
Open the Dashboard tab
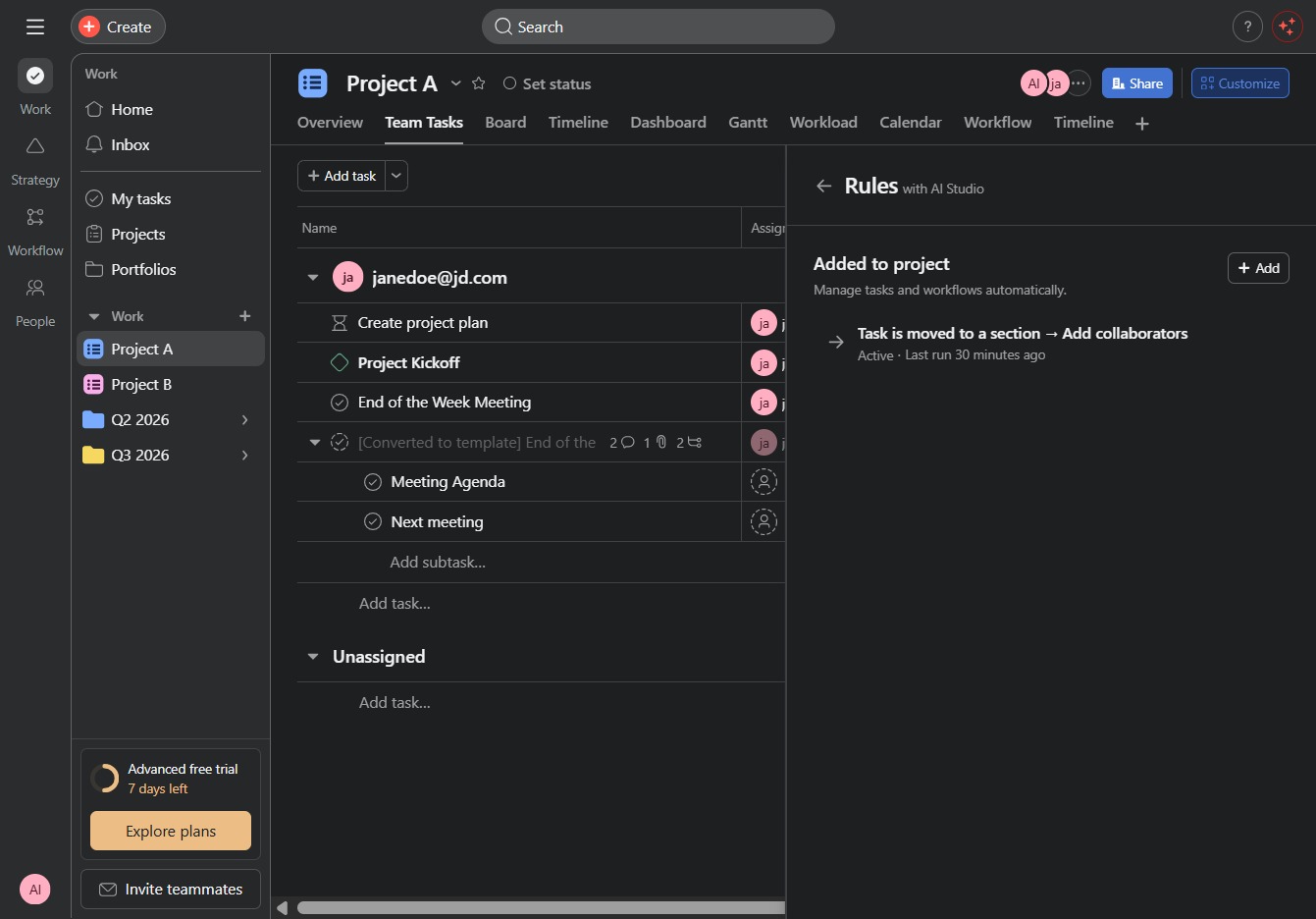(x=668, y=123)
